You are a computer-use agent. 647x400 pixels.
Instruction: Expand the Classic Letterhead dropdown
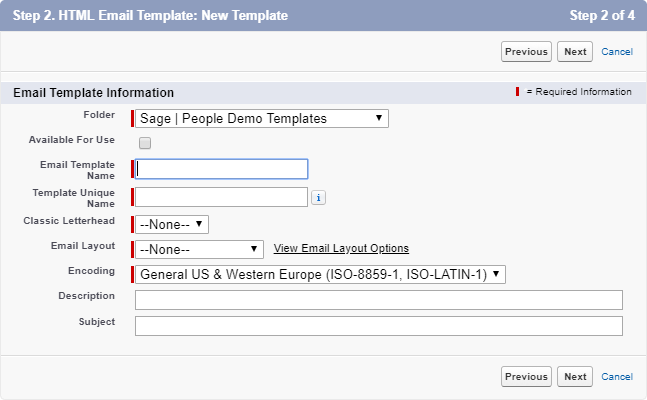tap(172, 224)
